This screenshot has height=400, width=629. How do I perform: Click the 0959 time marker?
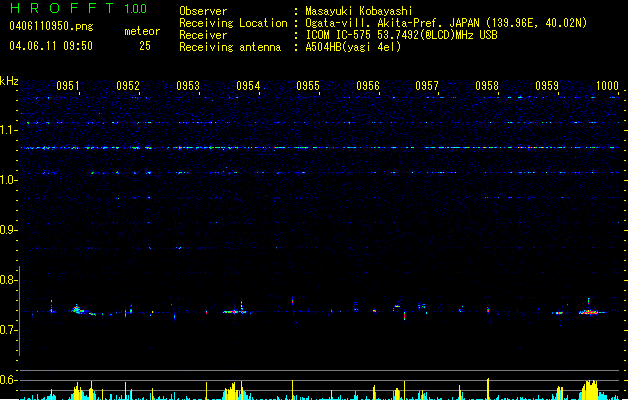click(547, 86)
